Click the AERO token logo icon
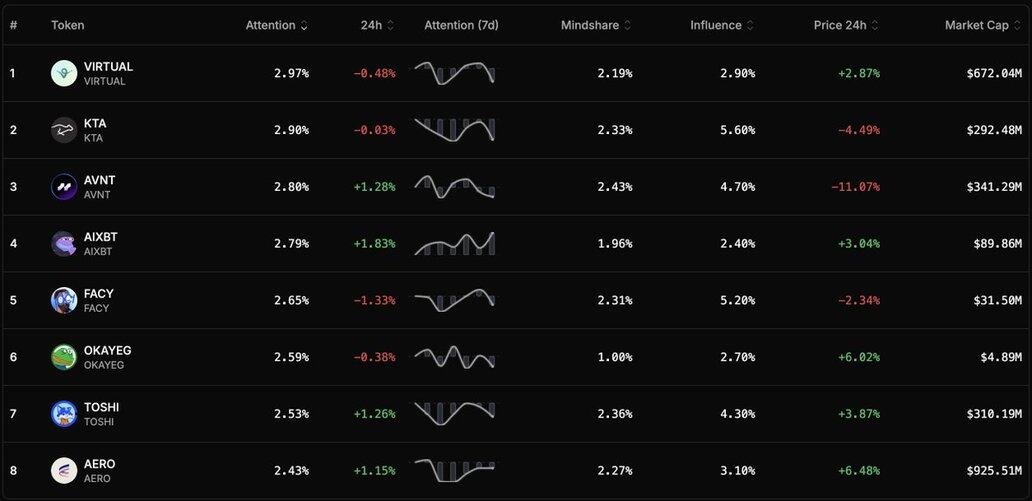 click(64, 470)
